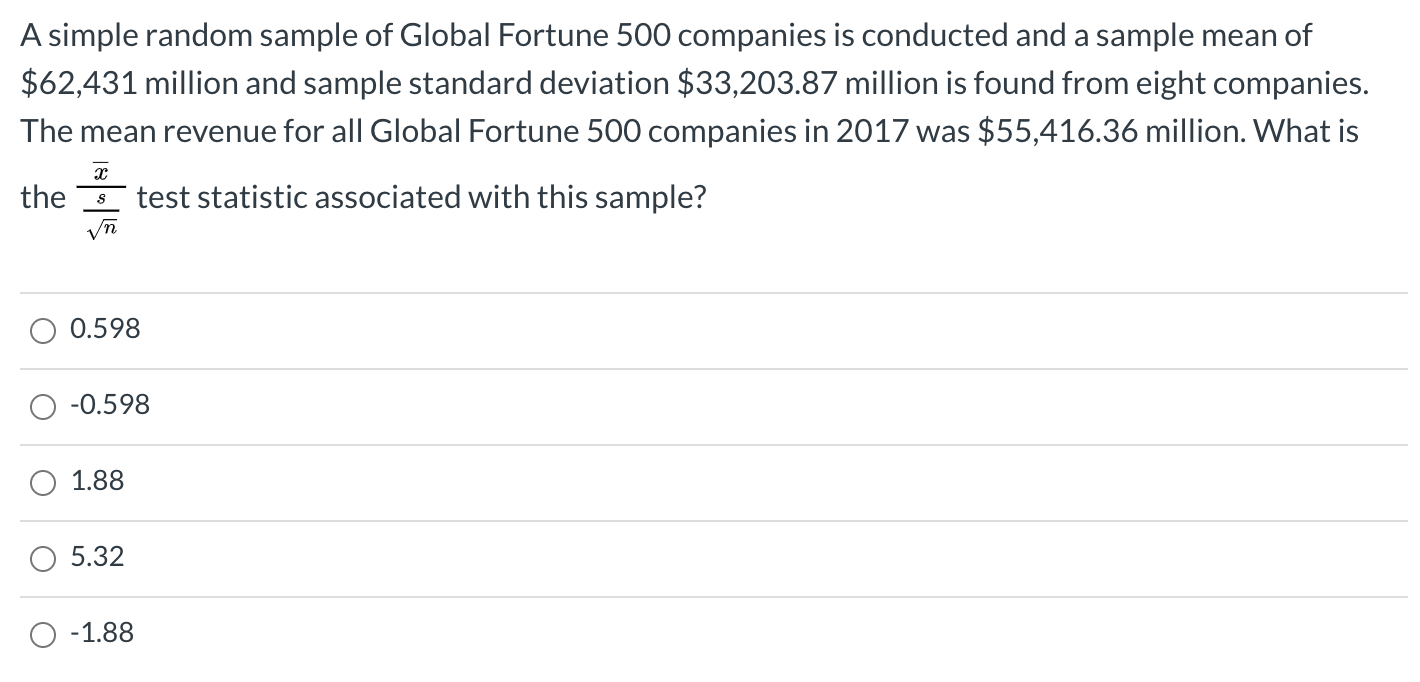This screenshot has height=682, width=1420.
Task: Click the label text -0.598
Action: coord(110,405)
